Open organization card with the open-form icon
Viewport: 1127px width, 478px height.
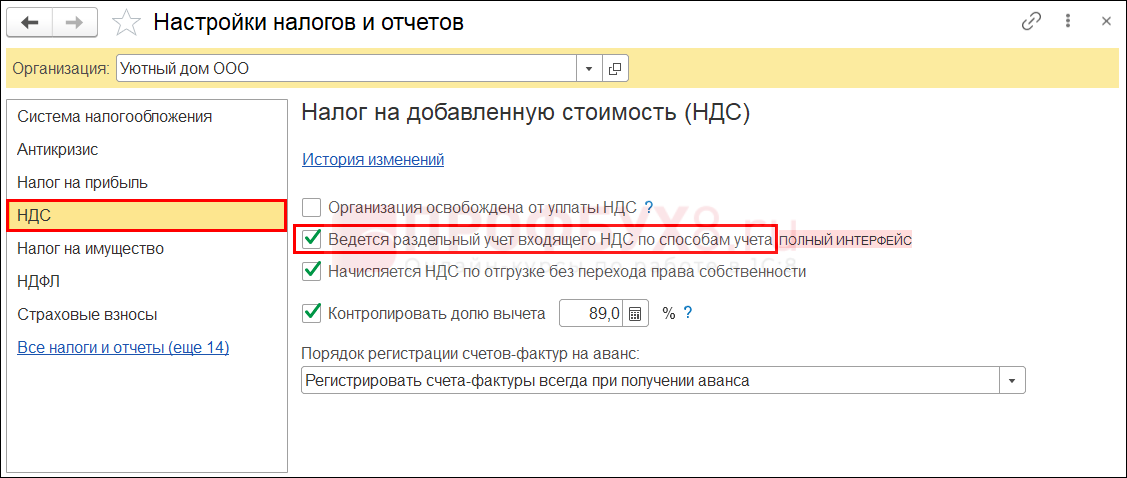pyautogui.click(x=615, y=69)
